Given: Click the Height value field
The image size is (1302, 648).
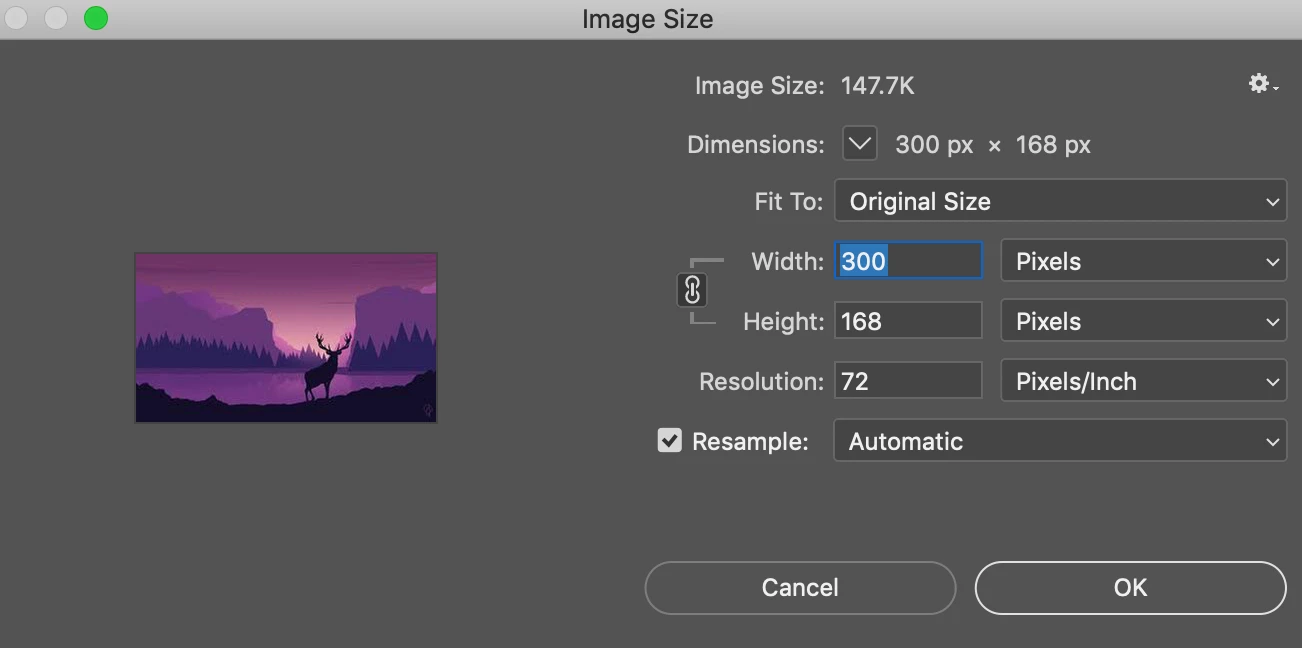Looking at the screenshot, I should pos(909,322).
